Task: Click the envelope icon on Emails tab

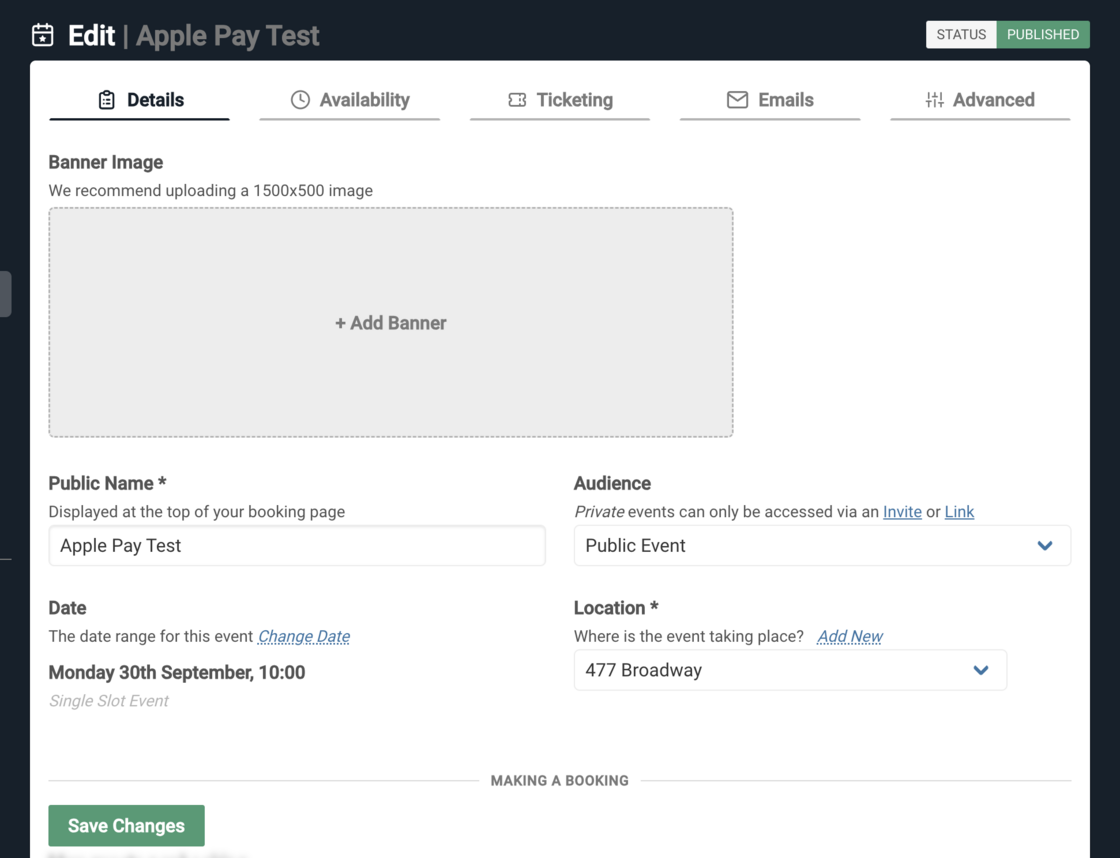Action: click(737, 100)
